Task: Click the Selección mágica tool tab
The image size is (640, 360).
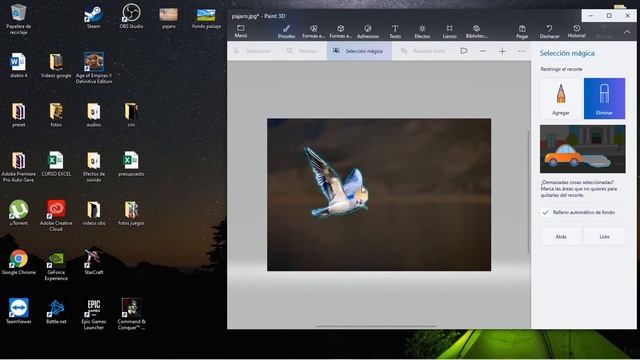Action: [x=359, y=51]
